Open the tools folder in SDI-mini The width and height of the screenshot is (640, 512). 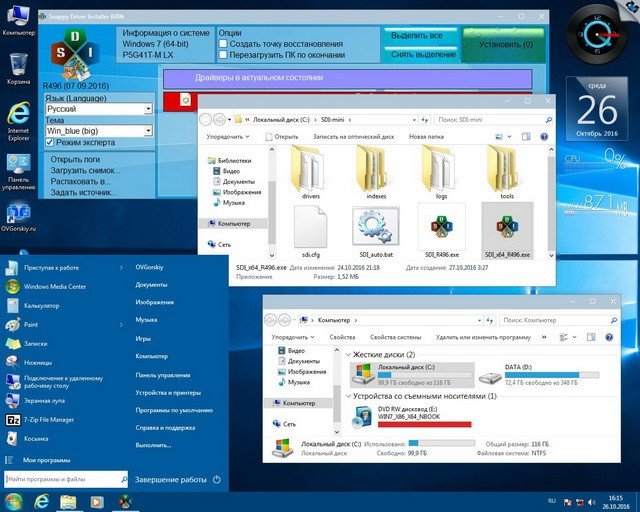tap(507, 172)
